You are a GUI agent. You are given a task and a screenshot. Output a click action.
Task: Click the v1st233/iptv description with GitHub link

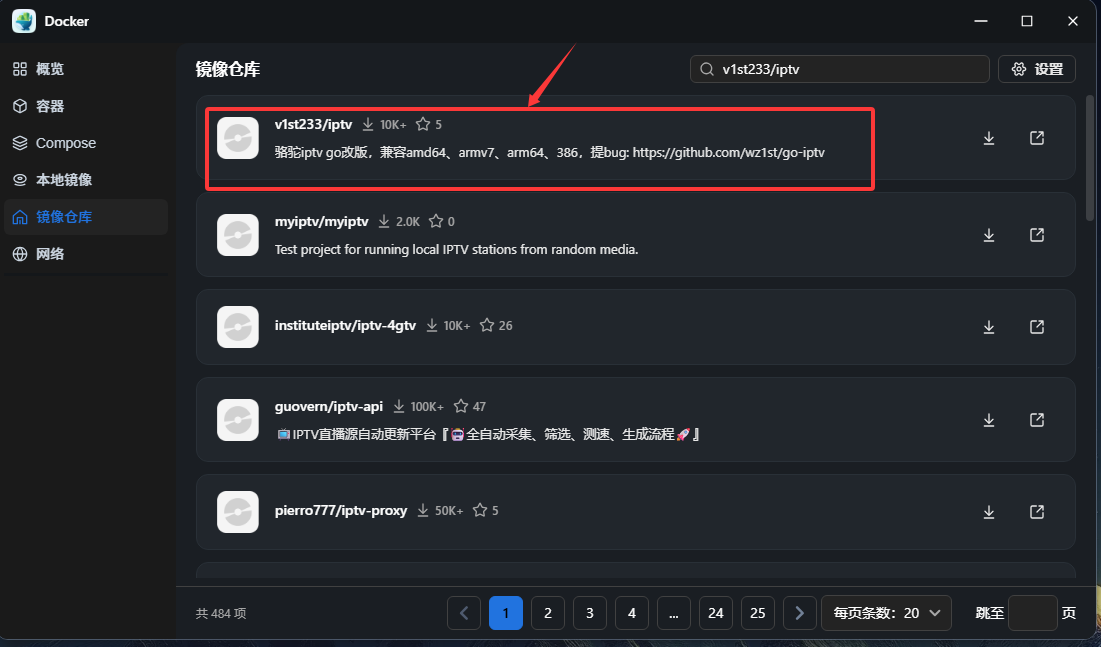pyautogui.click(x=550, y=152)
